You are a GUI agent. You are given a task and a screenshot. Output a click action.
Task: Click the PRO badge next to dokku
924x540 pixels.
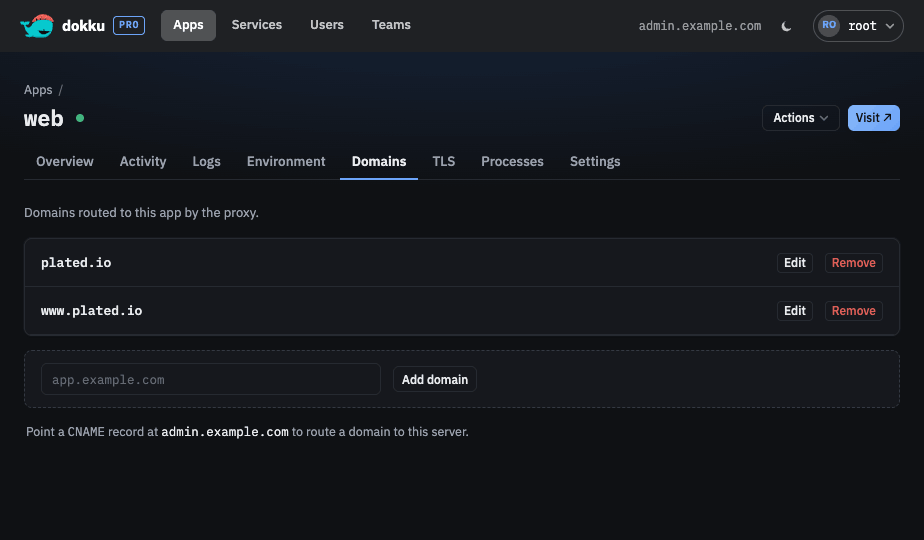pyautogui.click(x=129, y=25)
